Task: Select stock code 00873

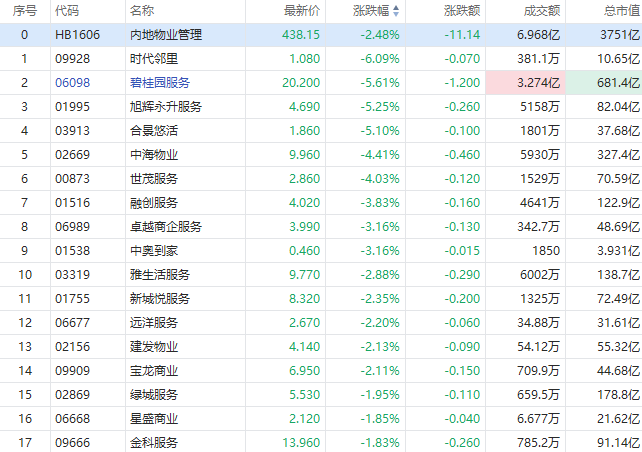Action: click(x=72, y=179)
